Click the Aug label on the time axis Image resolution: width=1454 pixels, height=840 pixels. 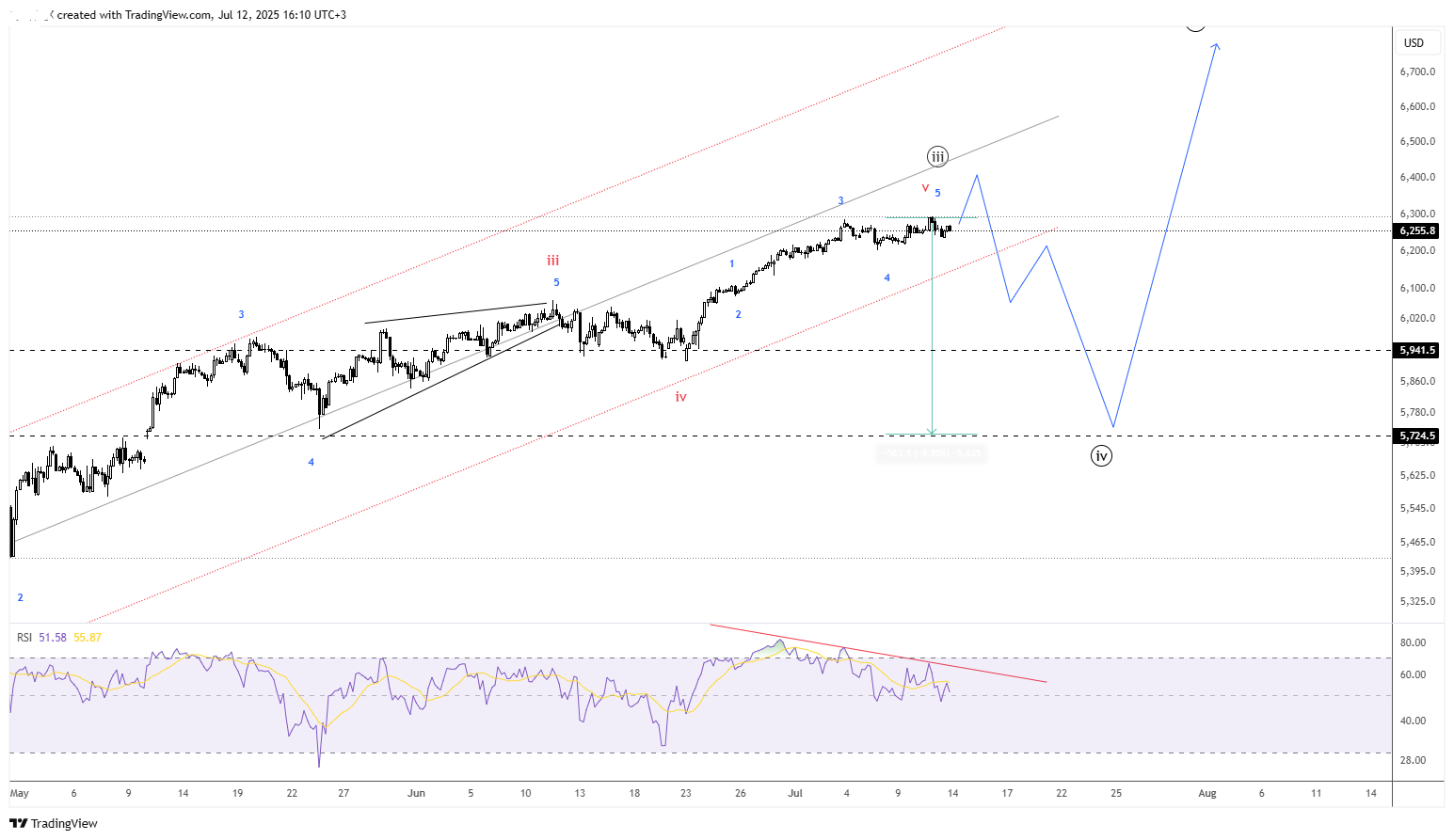tap(1207, 793)
